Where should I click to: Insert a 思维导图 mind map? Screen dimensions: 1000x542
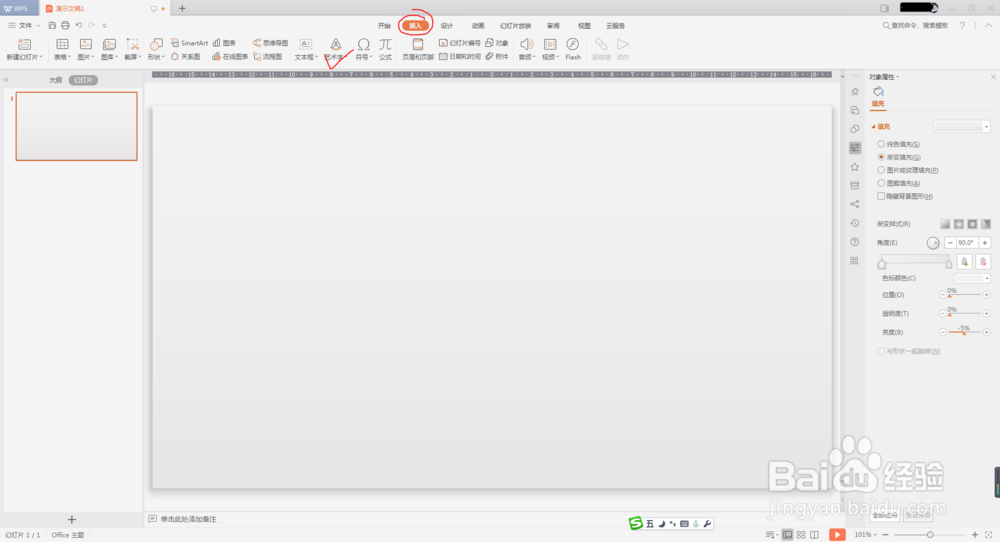[270, 43]
